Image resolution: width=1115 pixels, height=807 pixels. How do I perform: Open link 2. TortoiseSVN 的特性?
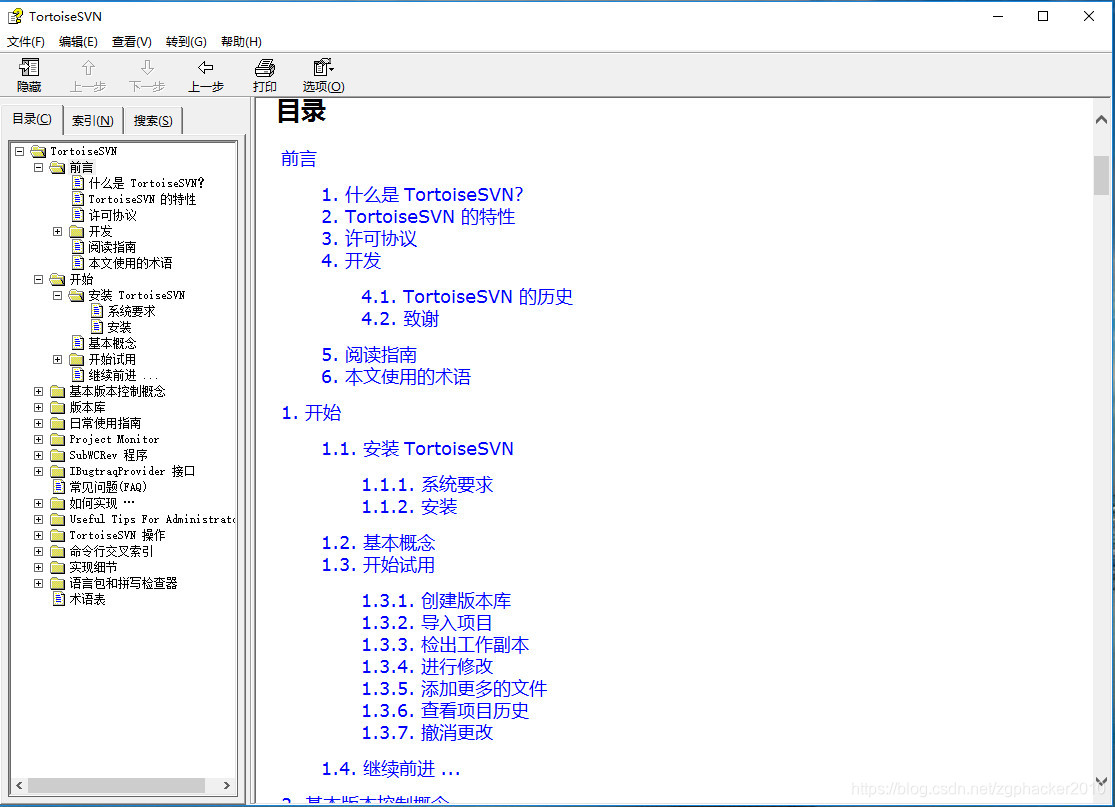coord(418,216)
